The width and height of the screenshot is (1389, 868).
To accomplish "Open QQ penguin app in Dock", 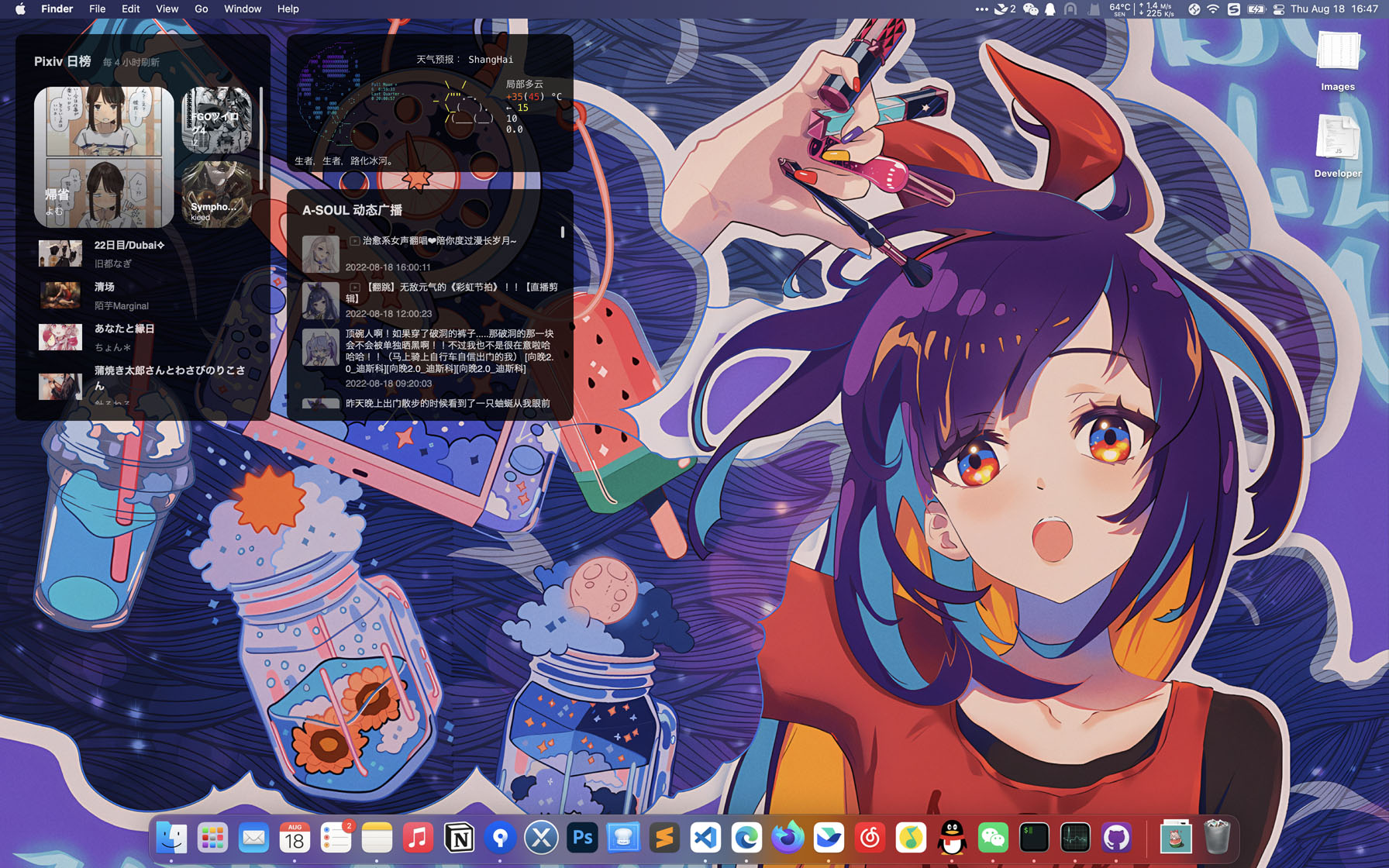I will [952, 838].
